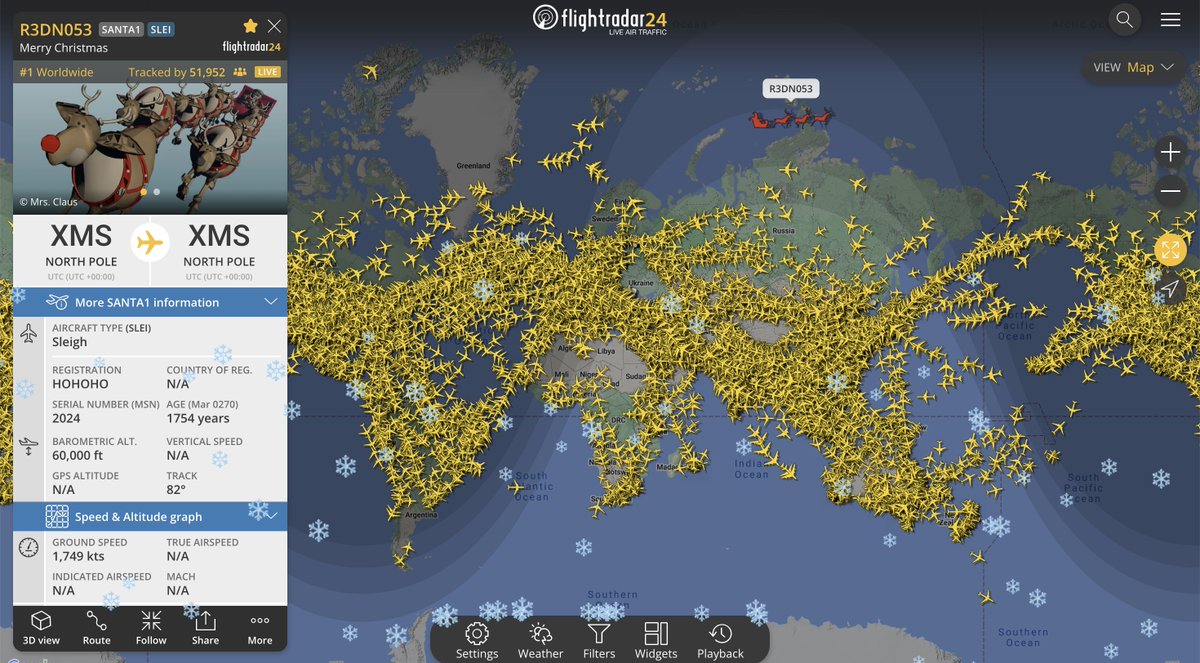Click the Merry Christmas subtitle
The image size is (1200, 663).
pos(64,48)
